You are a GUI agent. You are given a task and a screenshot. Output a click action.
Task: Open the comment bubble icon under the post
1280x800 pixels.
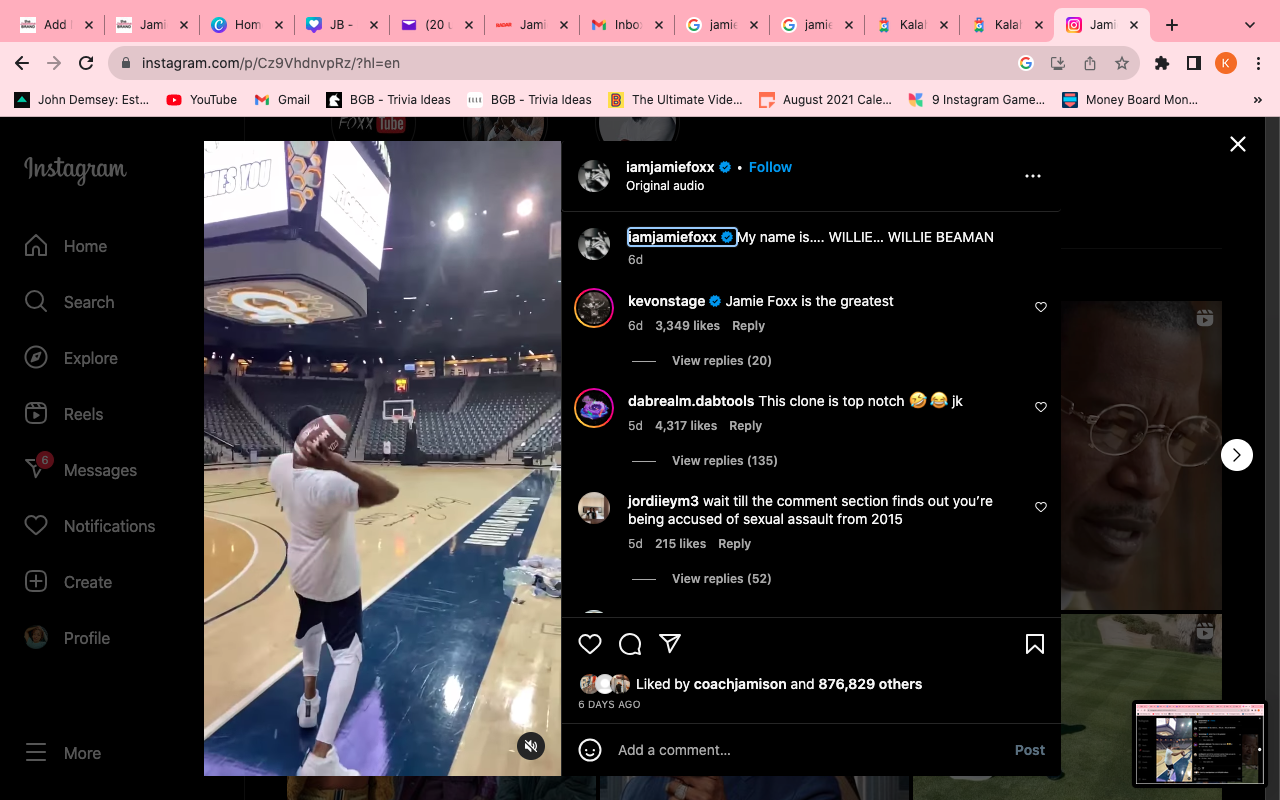630,644
